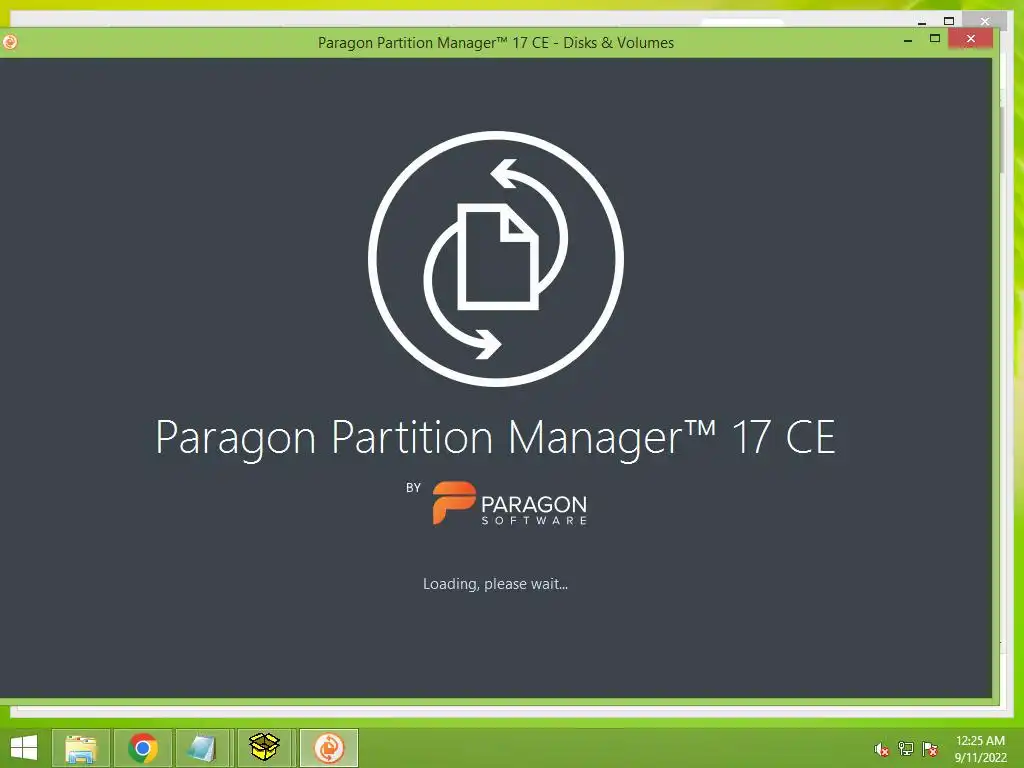The image size is (1024, 768).
Task: Click the background window's vertical scrollbar
Action: coord(1001,140)
